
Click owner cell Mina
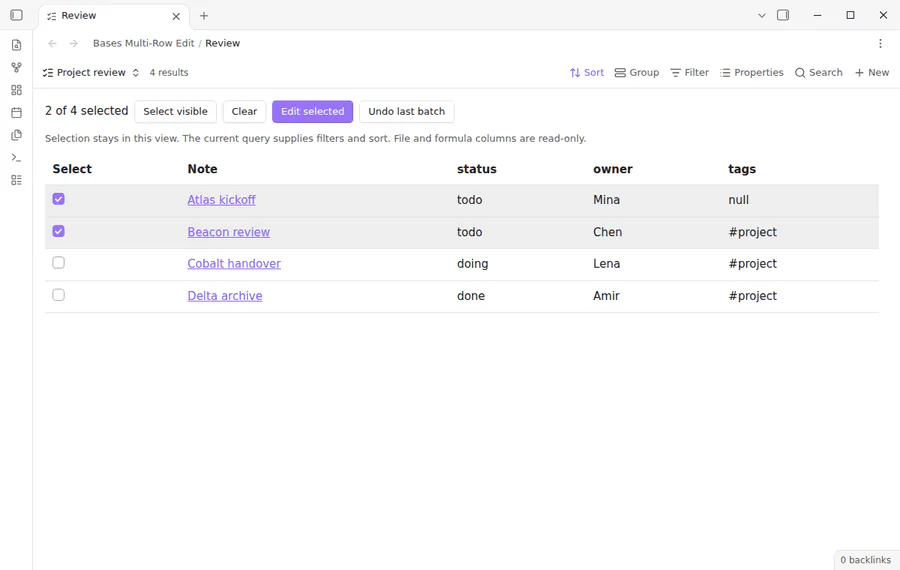pyautogui.click(x=606, y=200)
